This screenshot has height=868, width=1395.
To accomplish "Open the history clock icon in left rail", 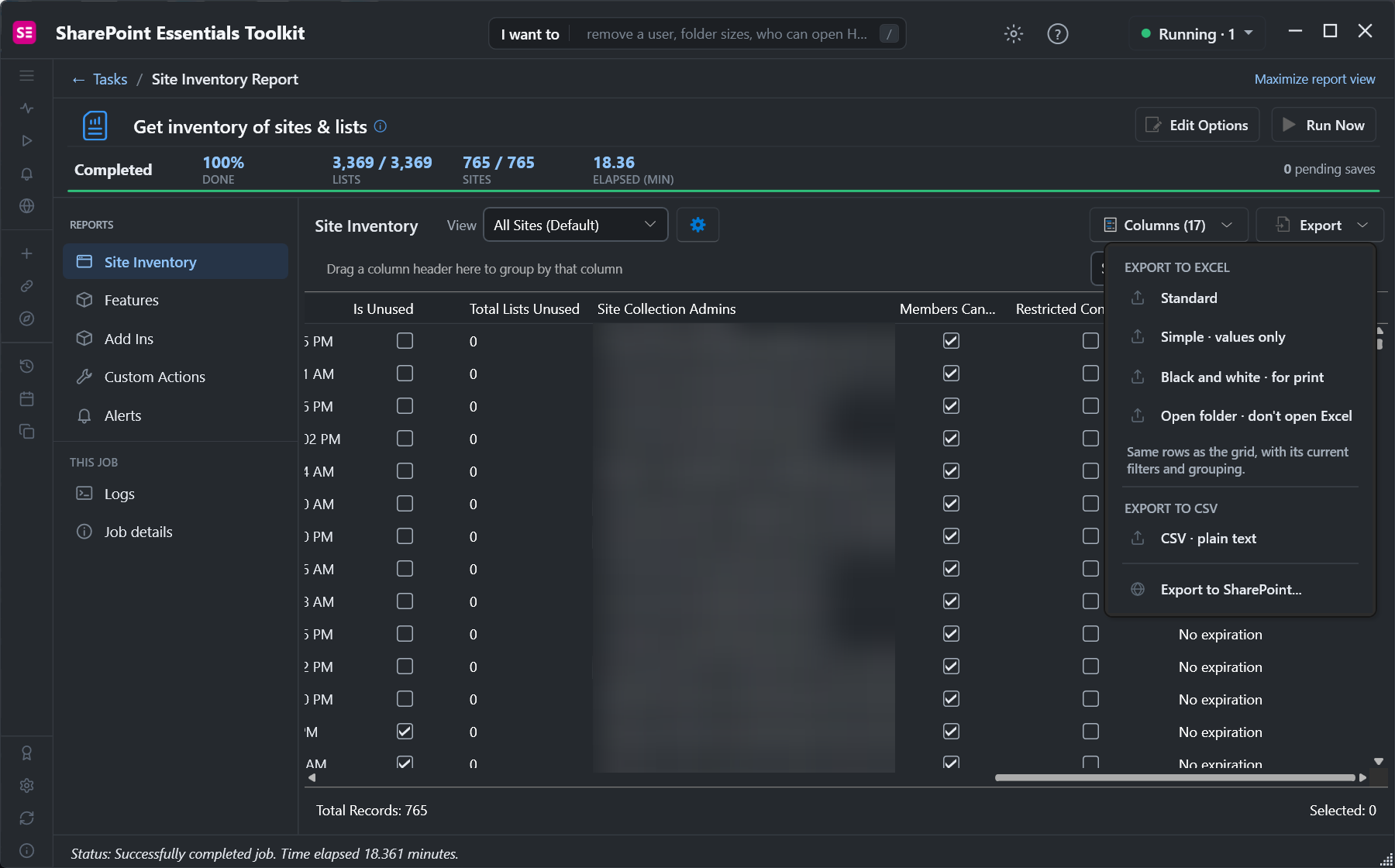I will pyautogui.click(x=26, y=366).
